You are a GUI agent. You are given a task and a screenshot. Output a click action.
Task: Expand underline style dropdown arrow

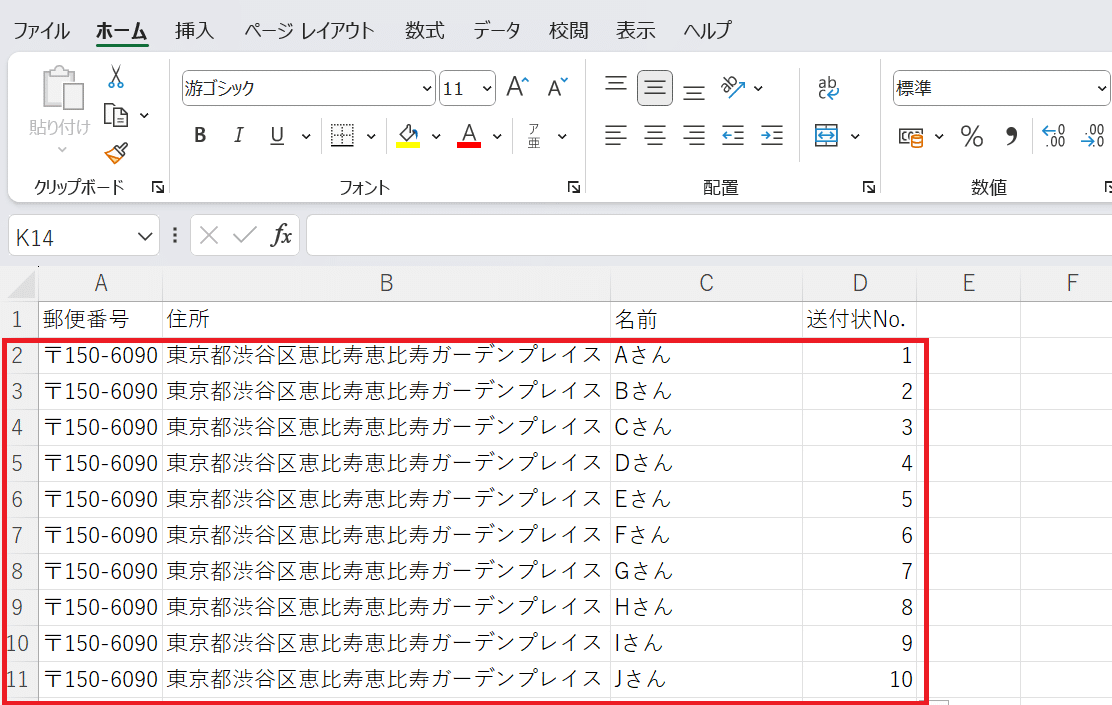[x=306, y=136]
